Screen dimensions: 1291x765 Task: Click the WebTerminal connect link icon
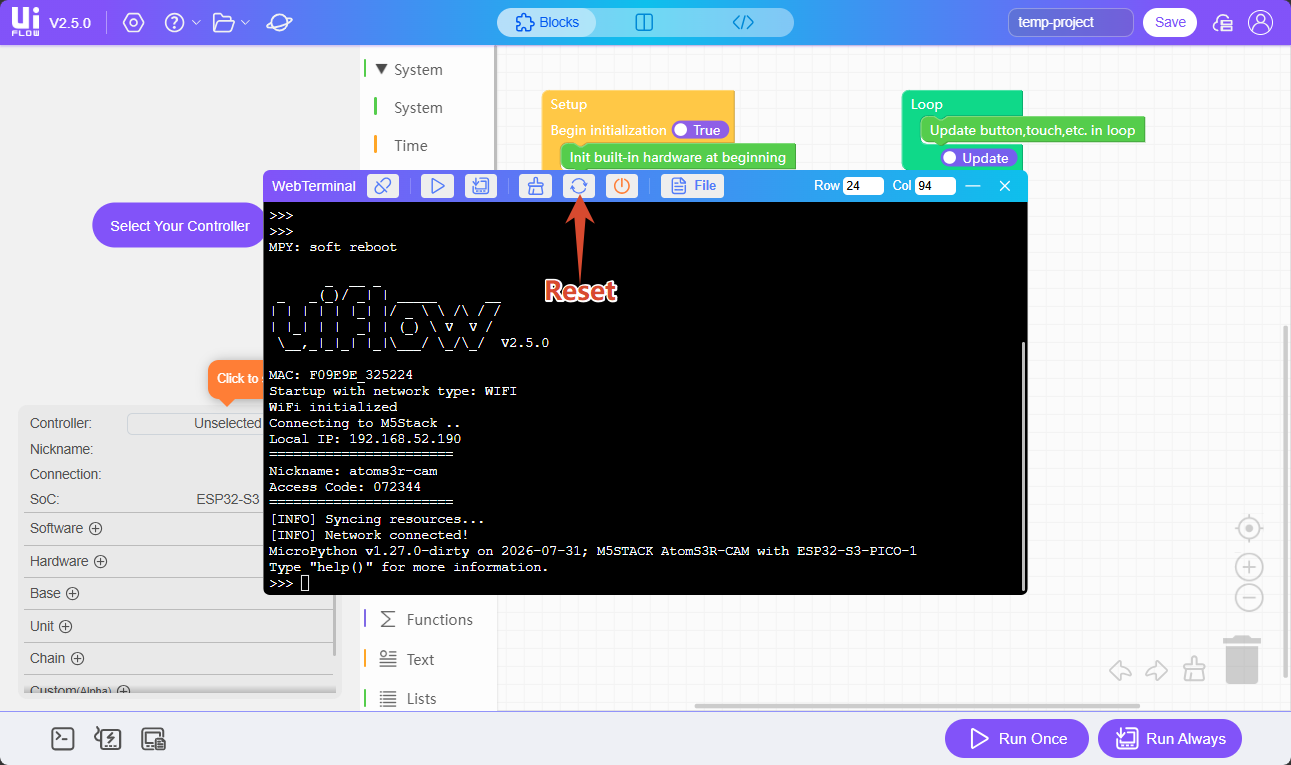pos(383,185)
